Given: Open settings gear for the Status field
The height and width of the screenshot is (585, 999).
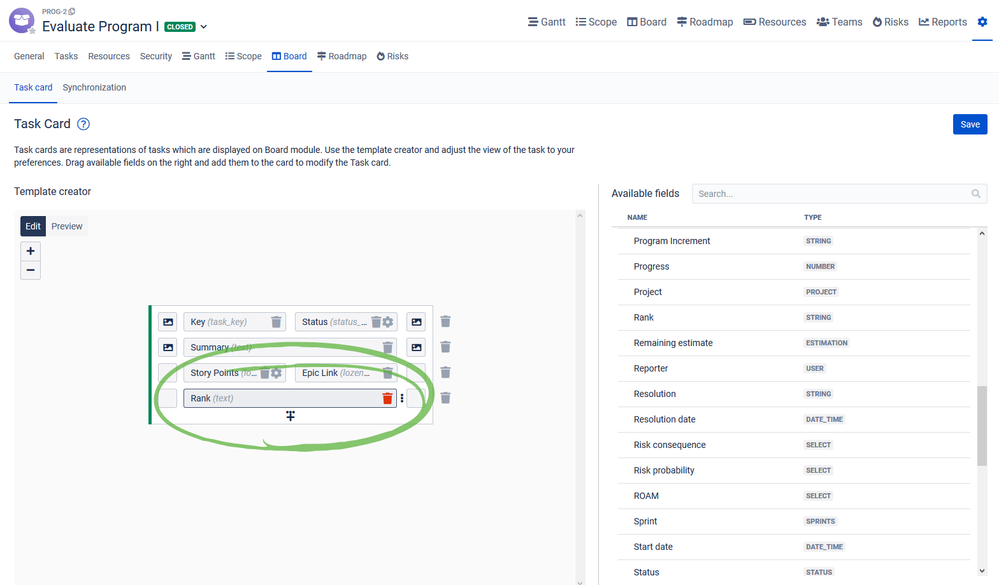Looking at the screenshot, I should pos(387,322).
